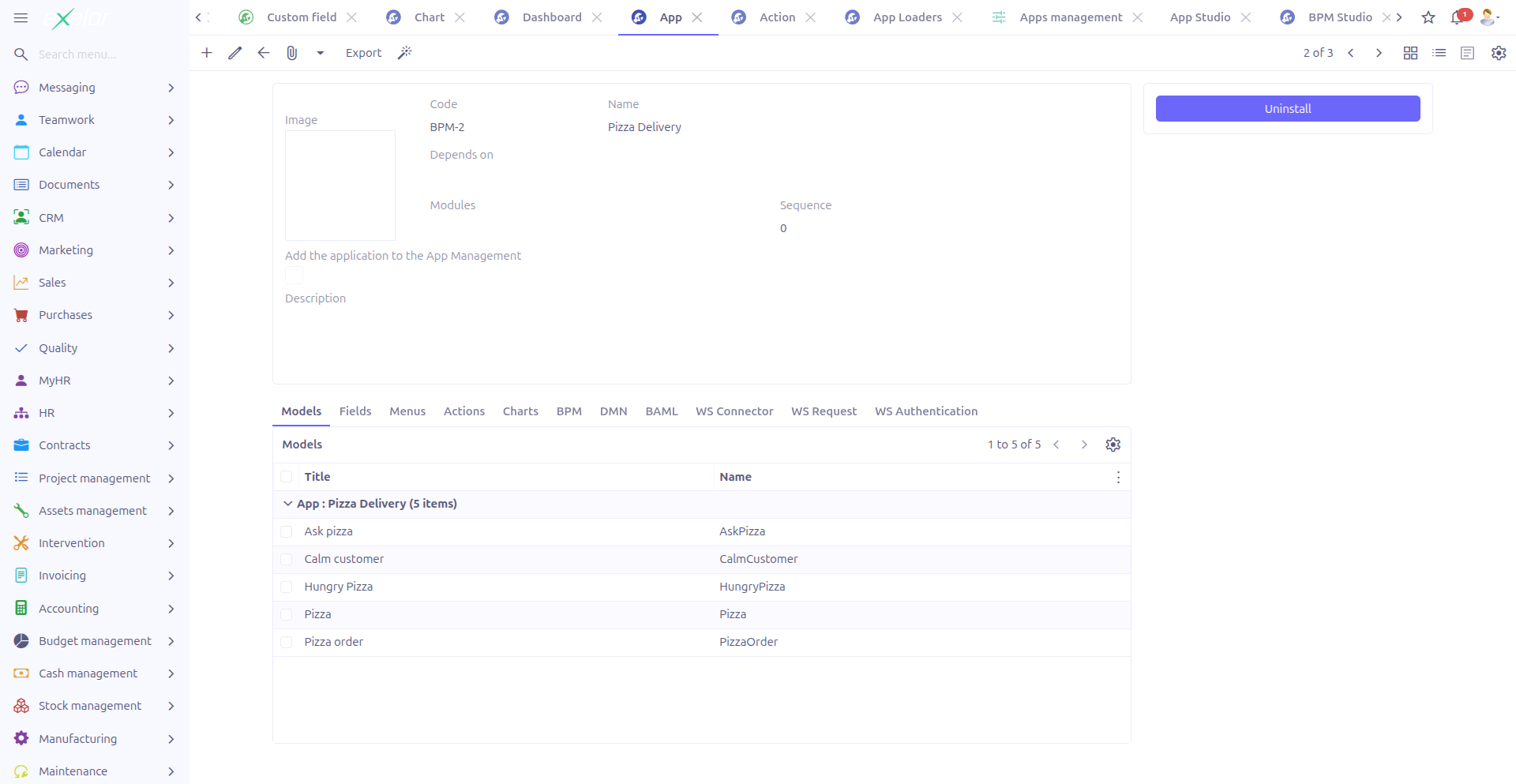Select the CRM icon in the sidebar
1516x784 pixels.
pos(21,218)
